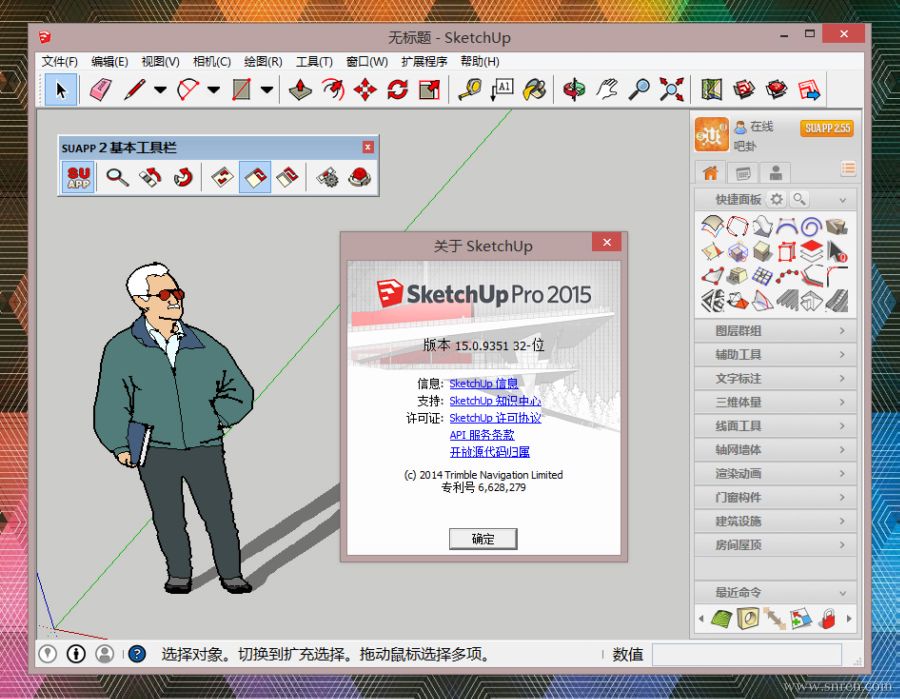900x699 pixels.
Task: Expand the 建筑设施 section
Action: pos(775,521)
